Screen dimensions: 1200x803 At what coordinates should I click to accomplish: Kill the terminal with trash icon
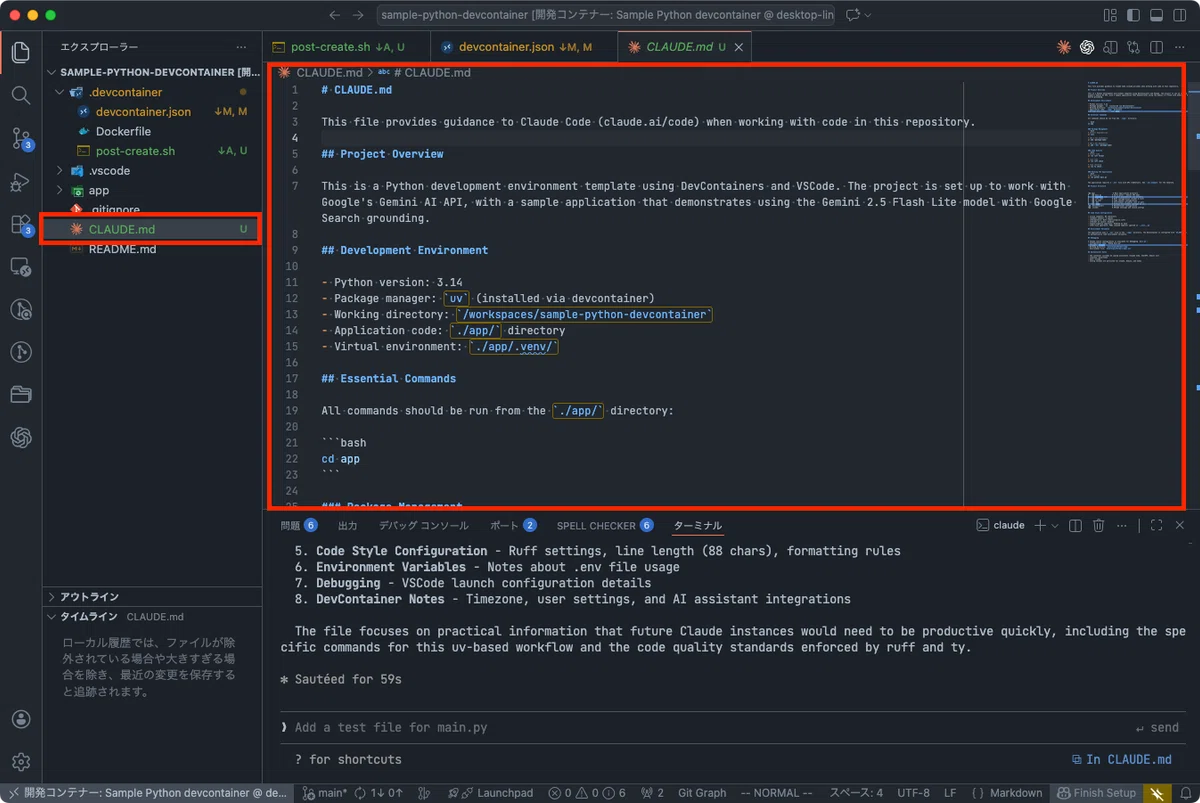[x=1099, y=525]
